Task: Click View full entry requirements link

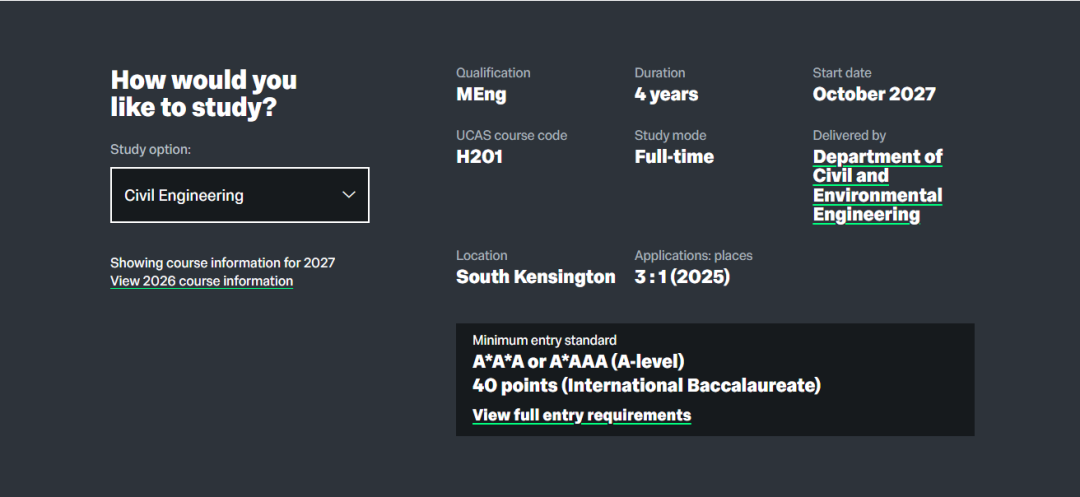Action: coord(581,415)
